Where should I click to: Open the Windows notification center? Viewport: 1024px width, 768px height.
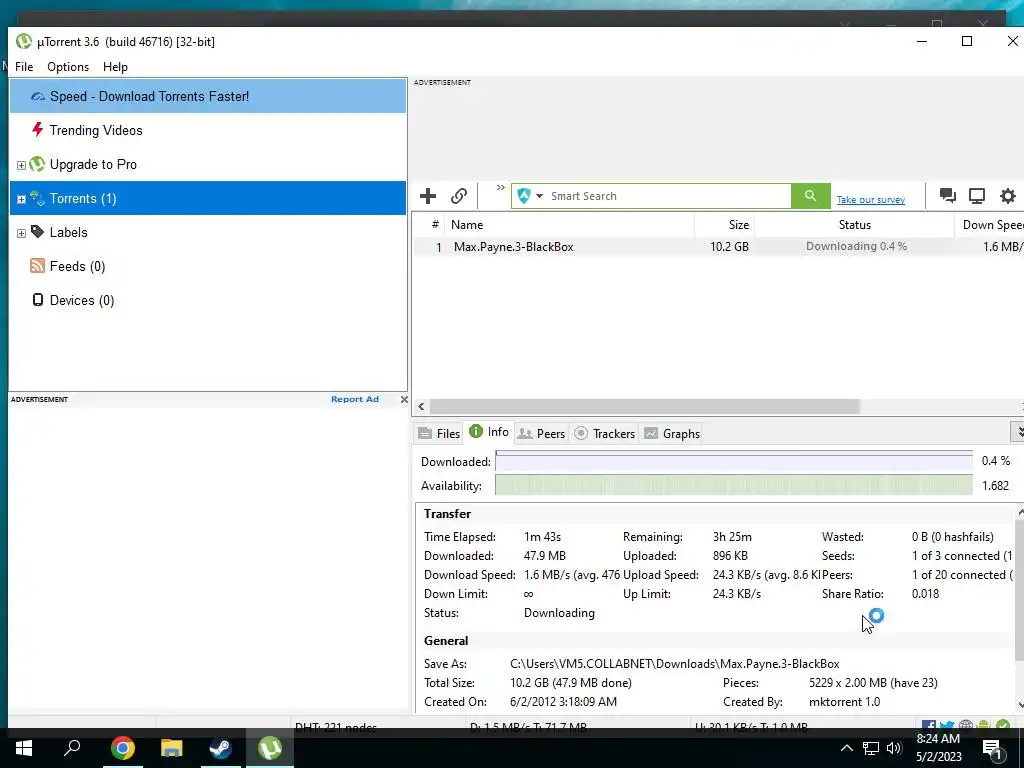[x=992, y=748]
